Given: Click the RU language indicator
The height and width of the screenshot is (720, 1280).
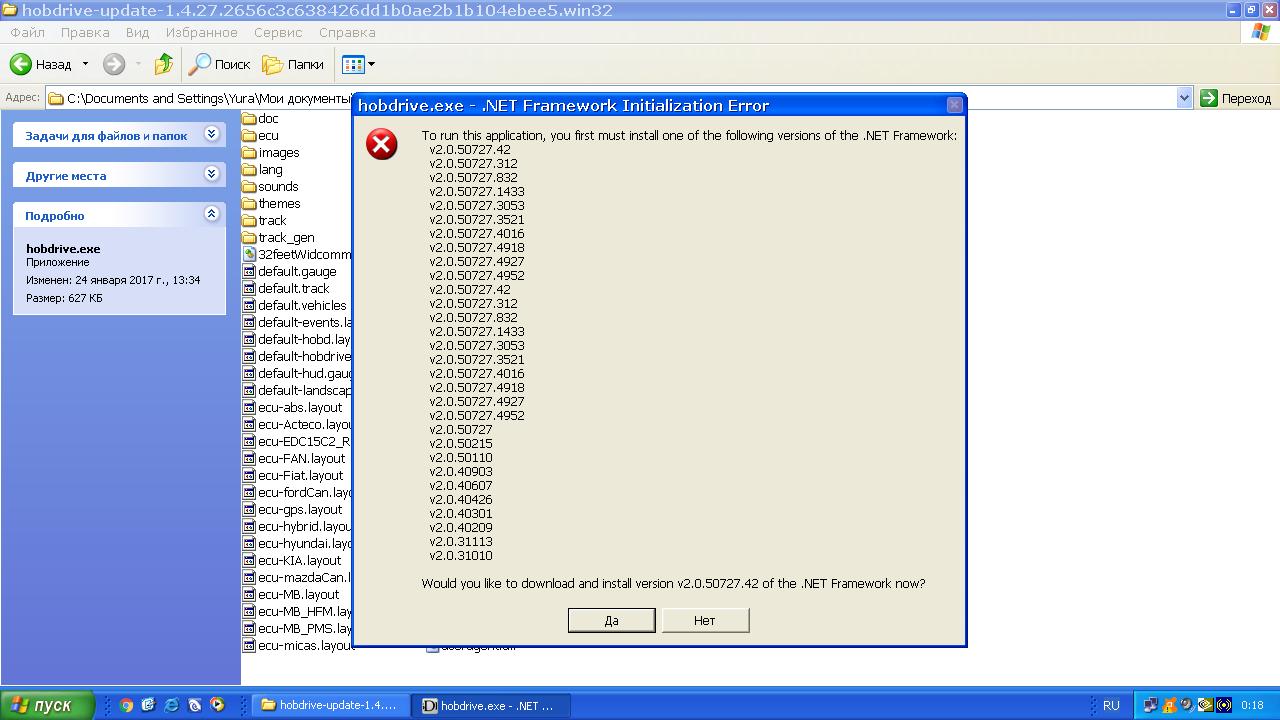Looking at the screenshot, I should click(1111, 705).
